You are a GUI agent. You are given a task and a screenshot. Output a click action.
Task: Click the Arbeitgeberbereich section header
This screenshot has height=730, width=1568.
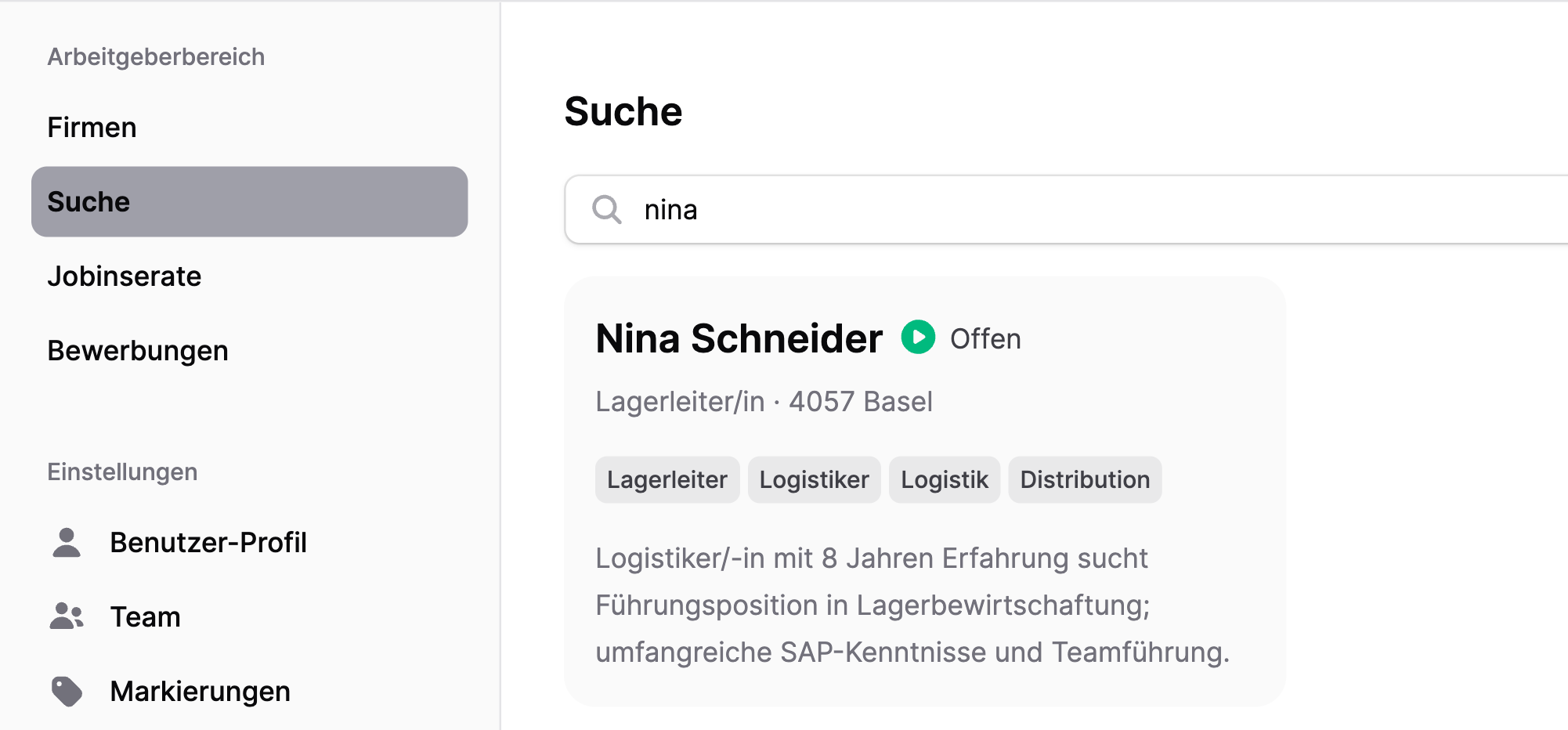(x=156, y=56)
